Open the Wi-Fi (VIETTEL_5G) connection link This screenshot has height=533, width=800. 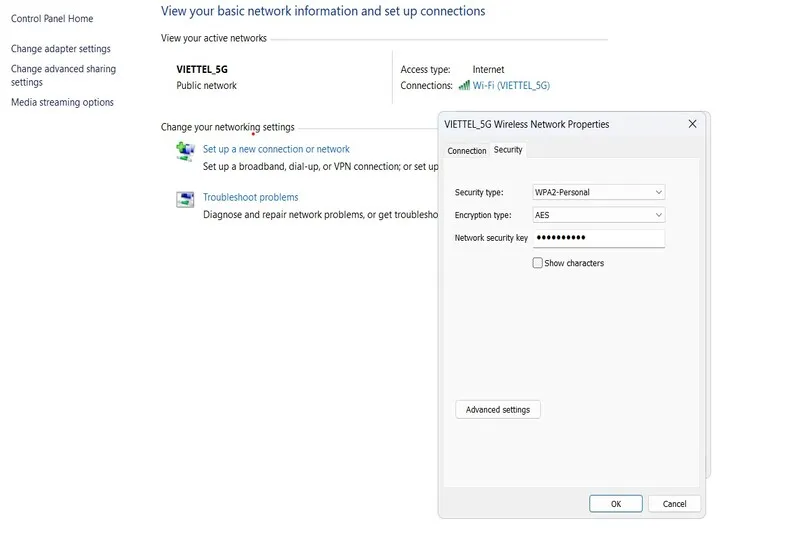tap(511, 86)
